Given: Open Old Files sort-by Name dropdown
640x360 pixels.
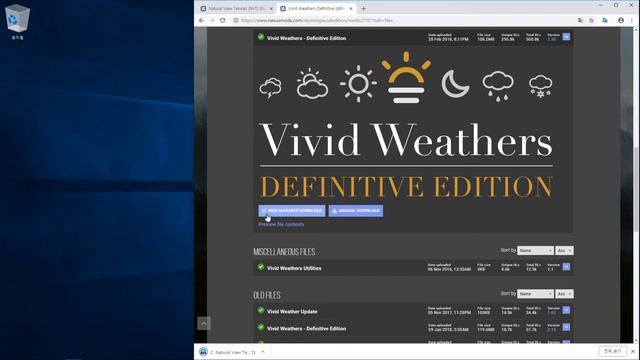Looking at the screenshot, I should 535,293.
